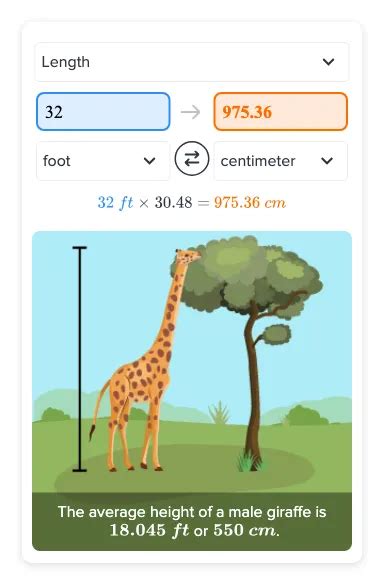Click the chevron beside centimeter
This screenshot has height=585, width=384.
point(327,161)
